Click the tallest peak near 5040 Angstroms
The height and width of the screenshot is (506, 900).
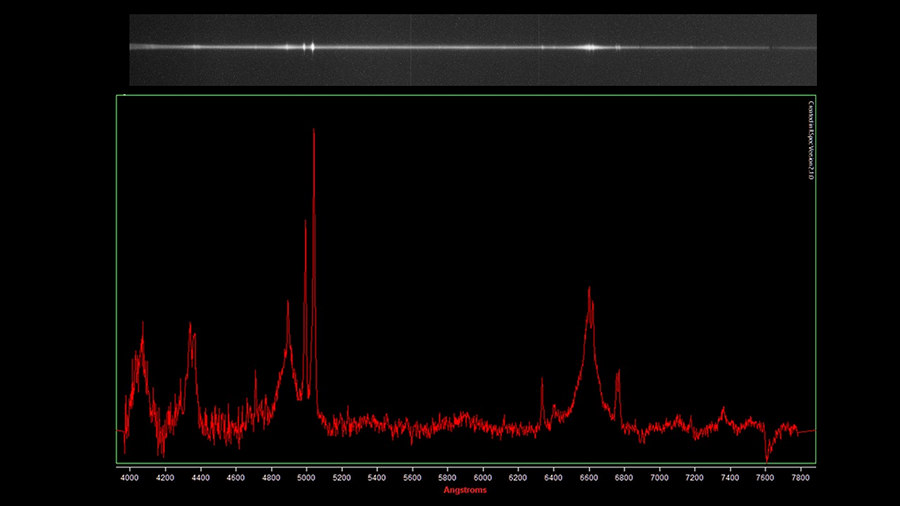313,130
